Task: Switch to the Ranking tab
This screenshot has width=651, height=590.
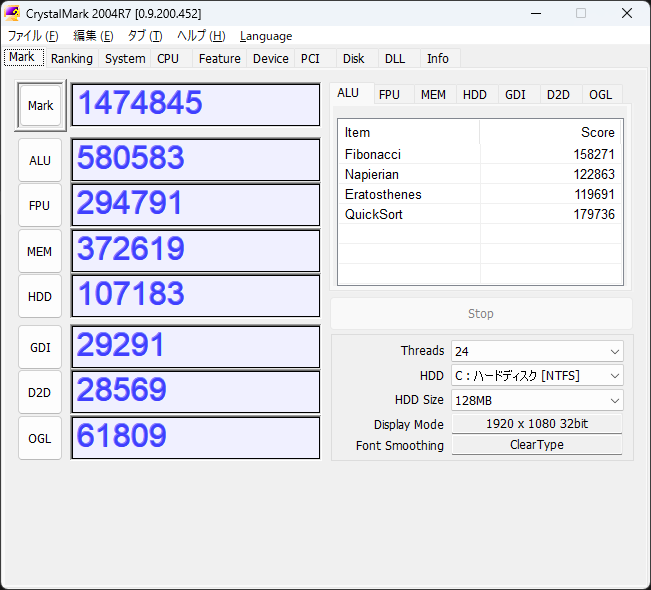Action: coord(71,59)
